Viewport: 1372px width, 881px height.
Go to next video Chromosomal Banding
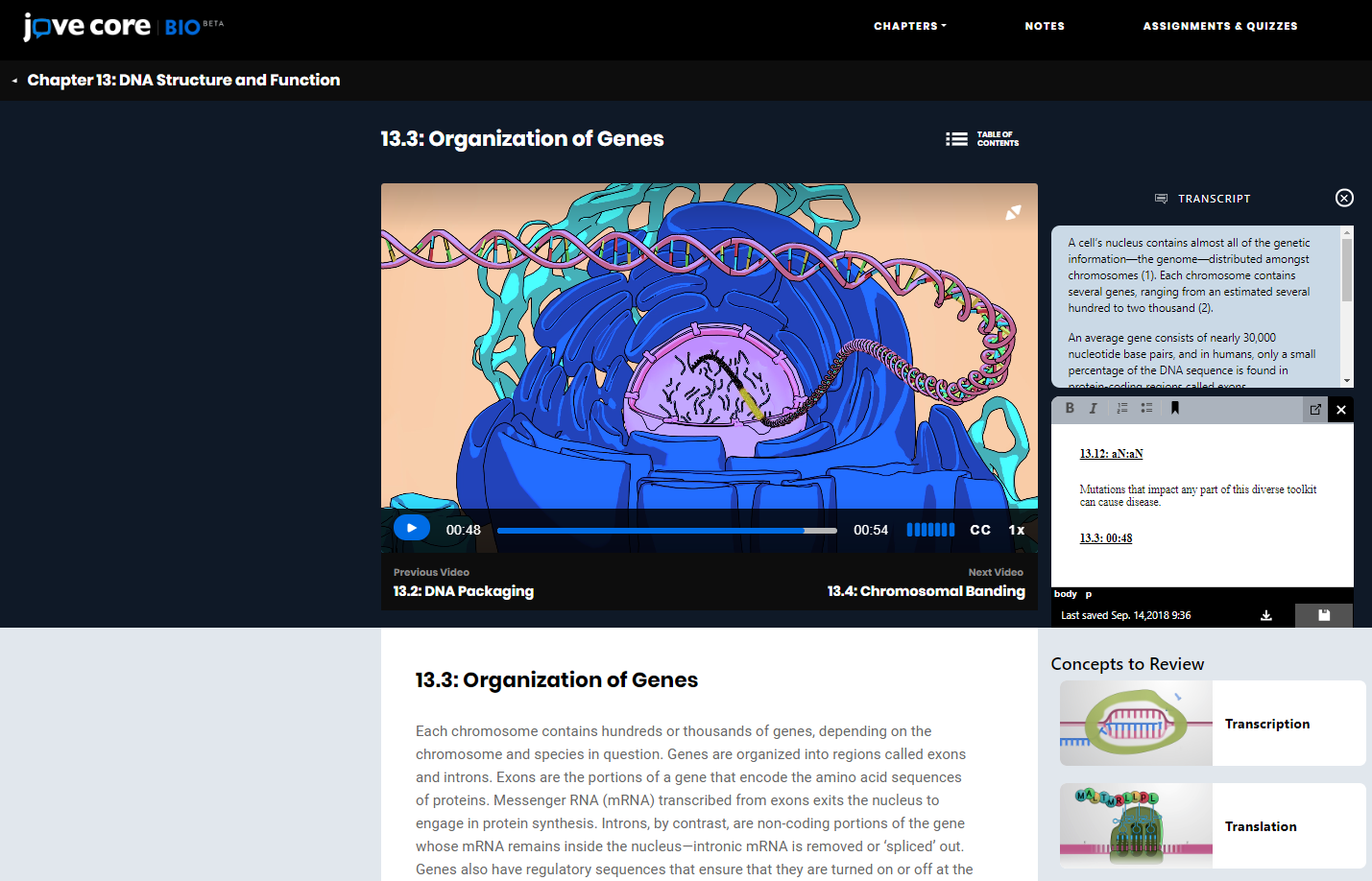tap(926, 591)
